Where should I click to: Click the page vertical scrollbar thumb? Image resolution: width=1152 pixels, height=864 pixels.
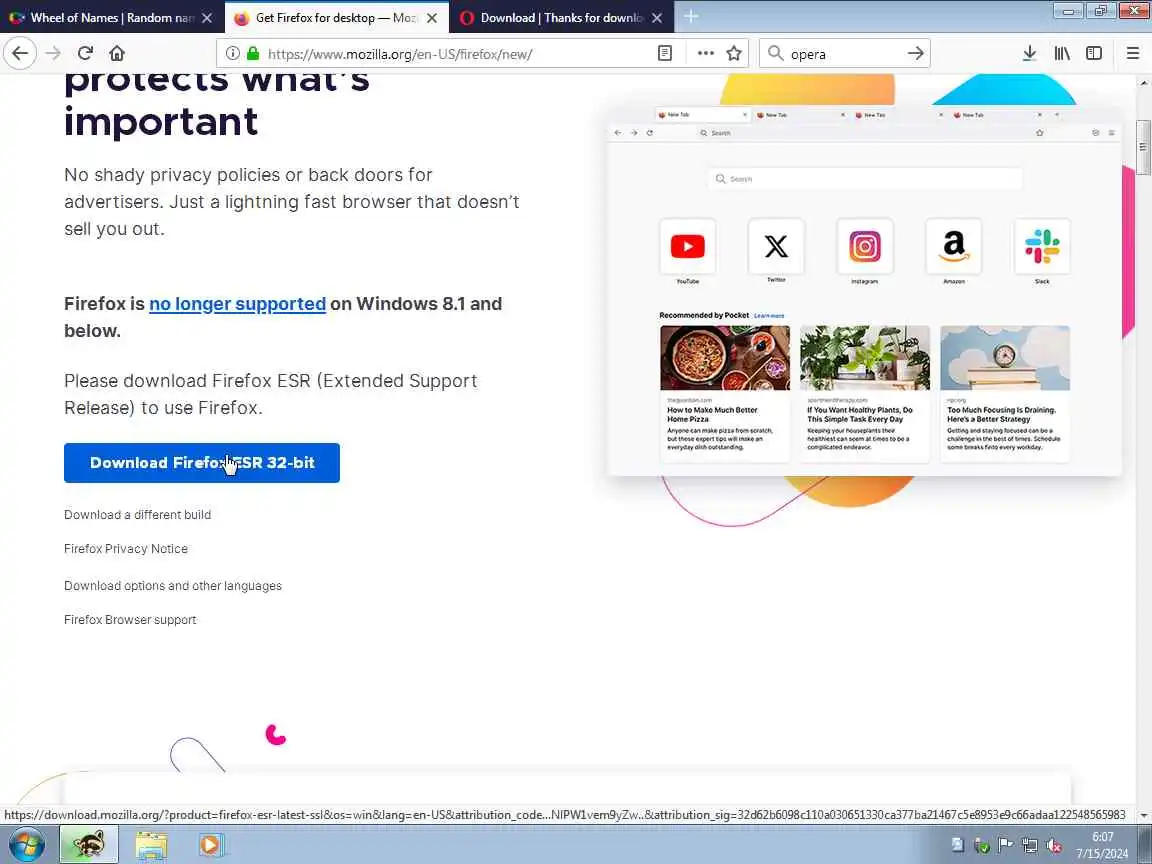point(1143,147)
